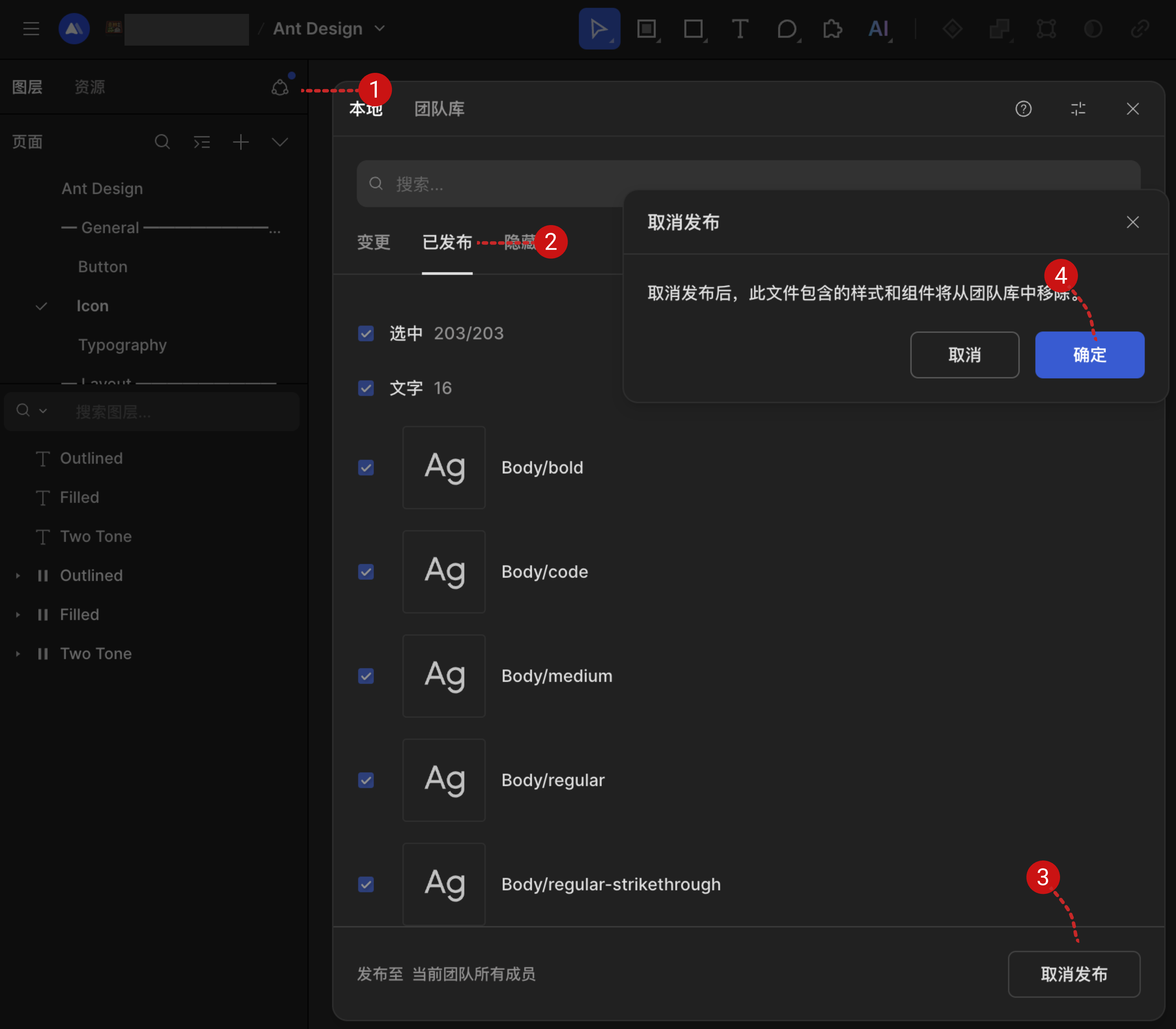Screen dimensions: 1176x1029
Task: Open library settings sliders icon
Action: (1078, 109)
